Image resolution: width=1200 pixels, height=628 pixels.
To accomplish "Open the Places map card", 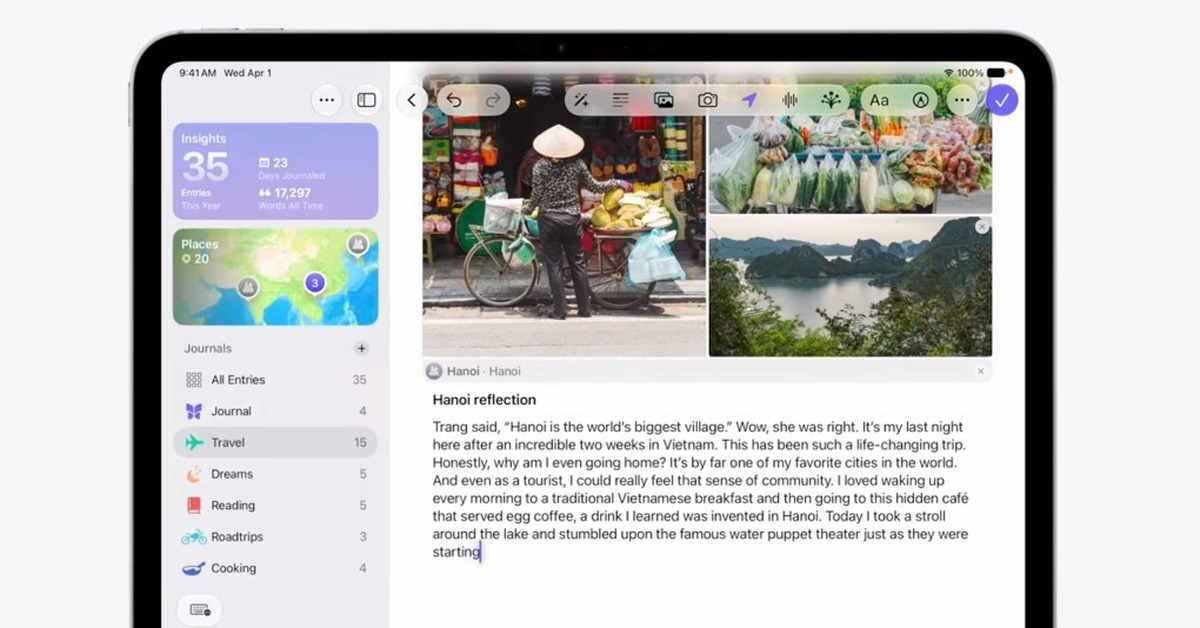I will pyautogui.click(x=276, y=277).
